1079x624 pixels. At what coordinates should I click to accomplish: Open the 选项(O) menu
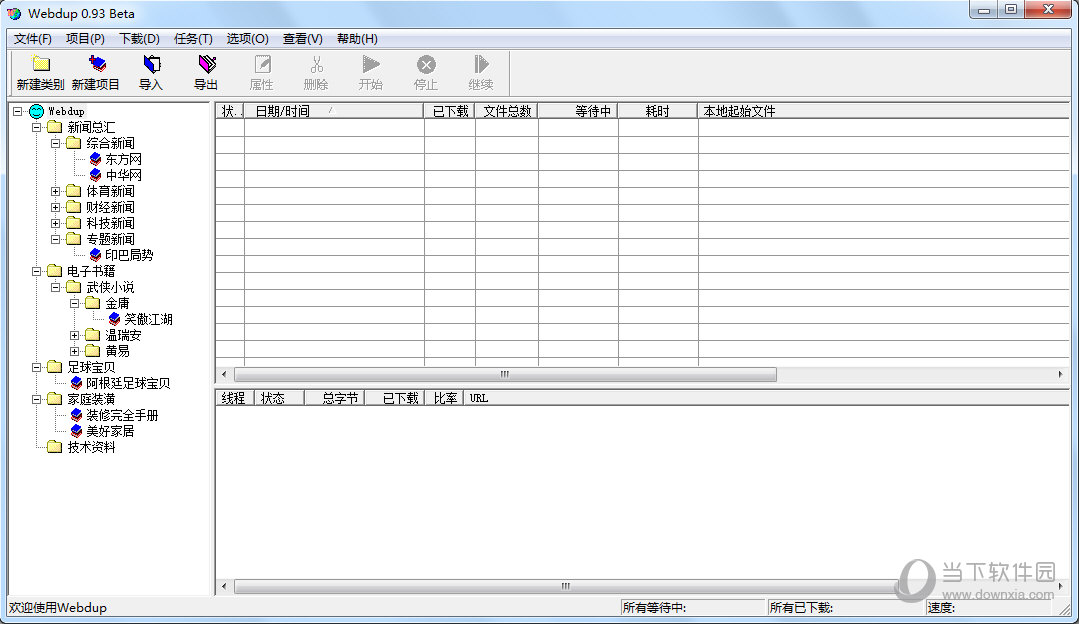(248, 39)
